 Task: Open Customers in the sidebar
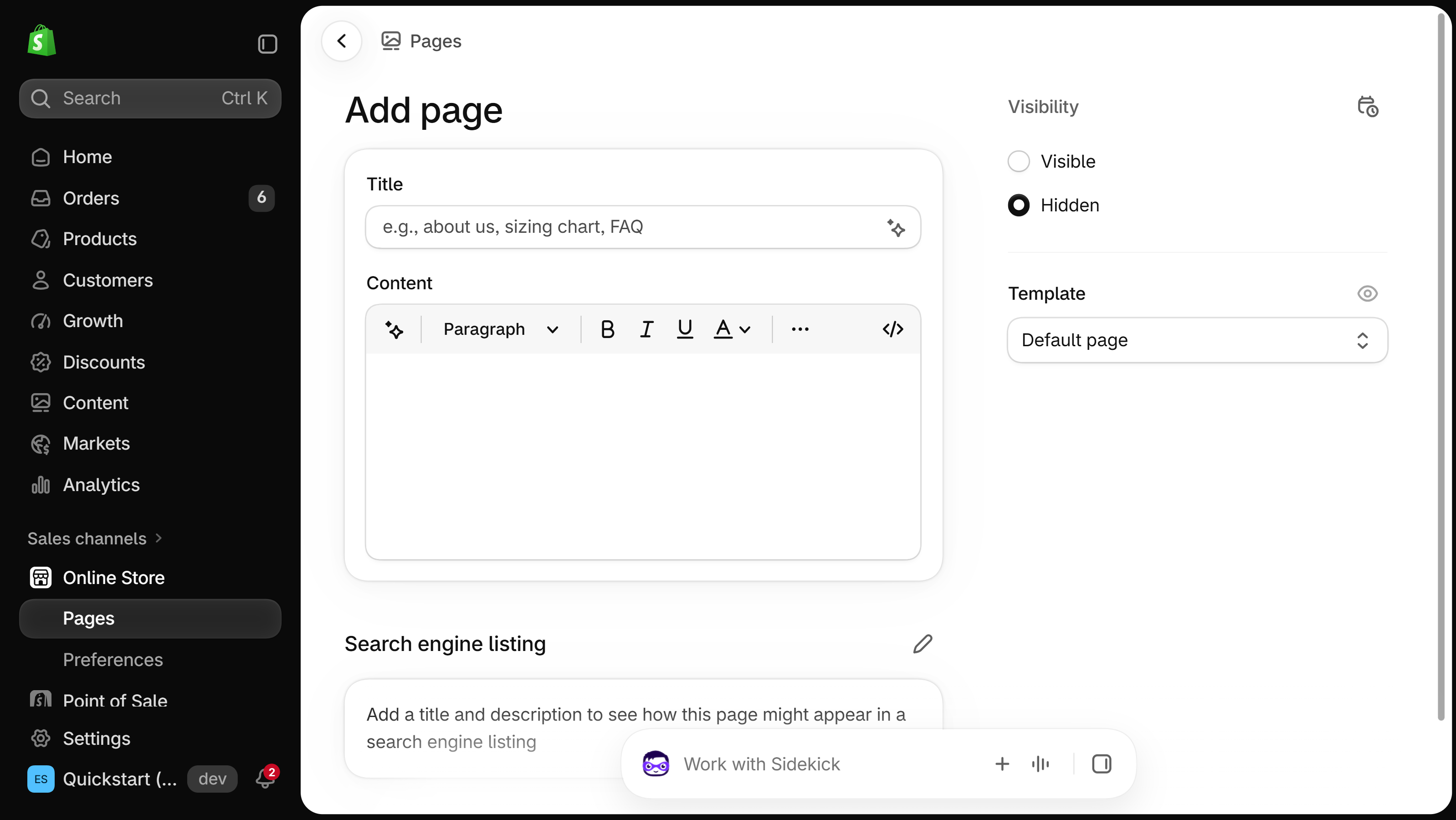click(150, 280)
